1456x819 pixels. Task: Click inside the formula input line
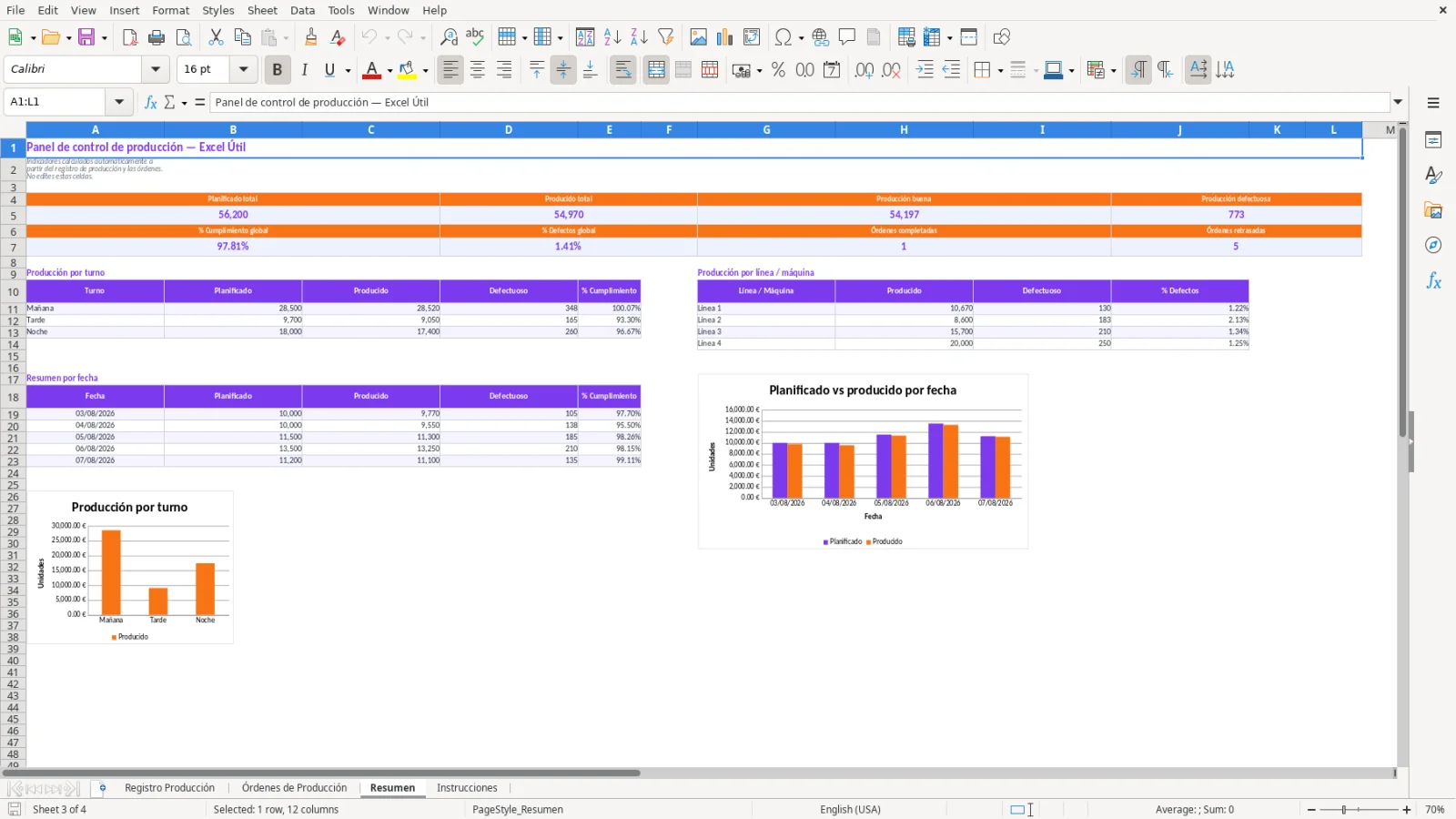tap(800, 102)
